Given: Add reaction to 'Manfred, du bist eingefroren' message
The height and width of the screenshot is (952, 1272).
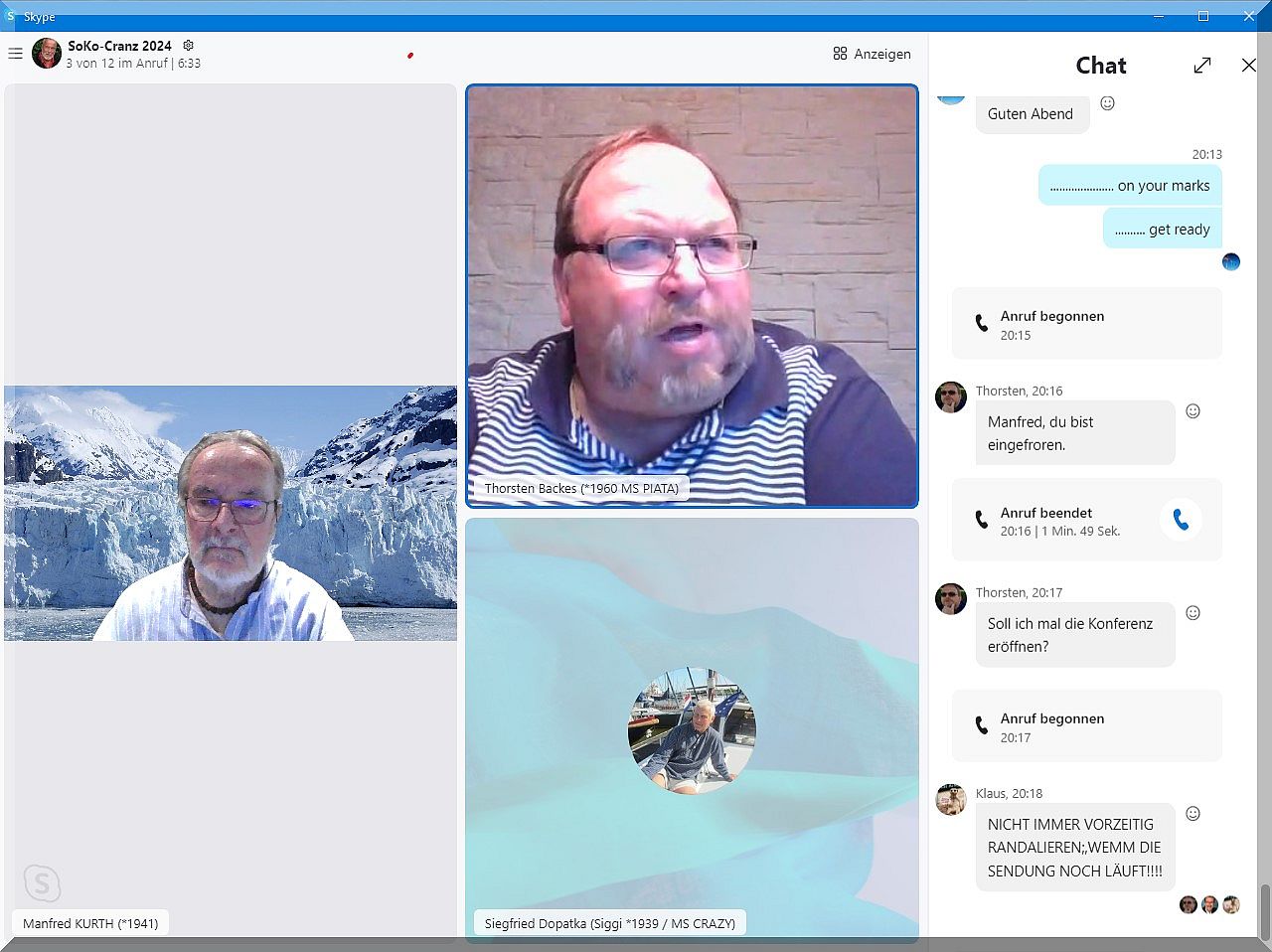Looking at the screenshot, I should 1192,411.
